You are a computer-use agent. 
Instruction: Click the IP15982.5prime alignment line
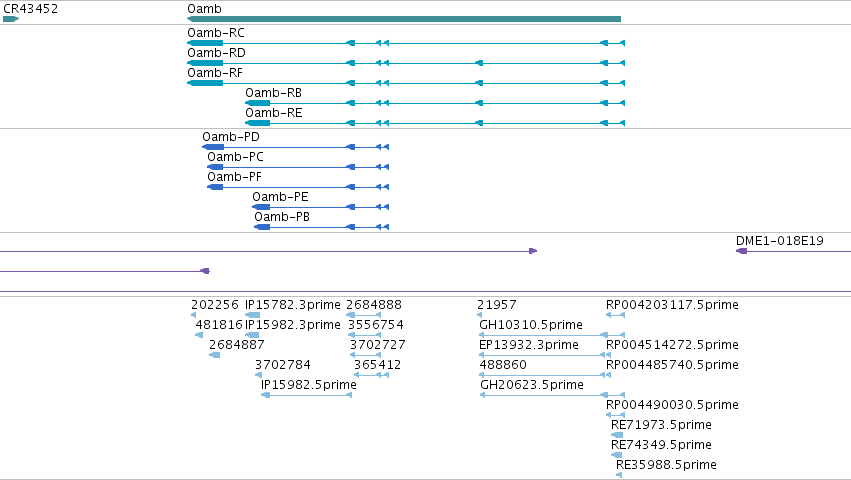(307, 395)
